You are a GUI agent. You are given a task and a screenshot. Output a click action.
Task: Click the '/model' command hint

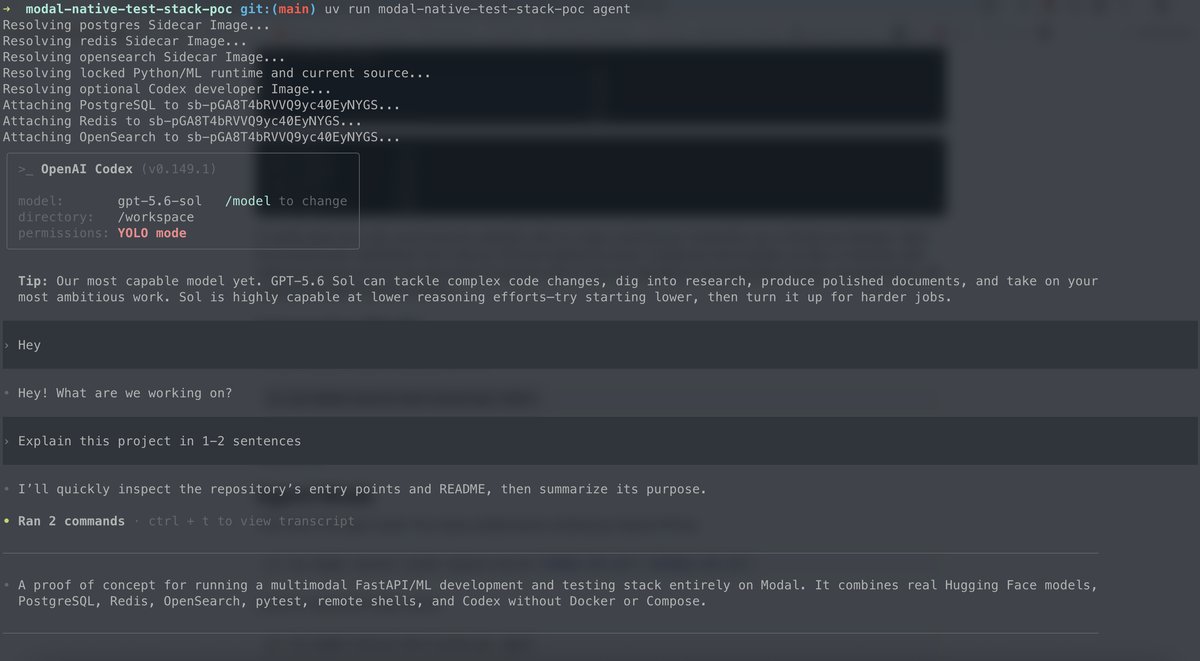tap(248, 201)
